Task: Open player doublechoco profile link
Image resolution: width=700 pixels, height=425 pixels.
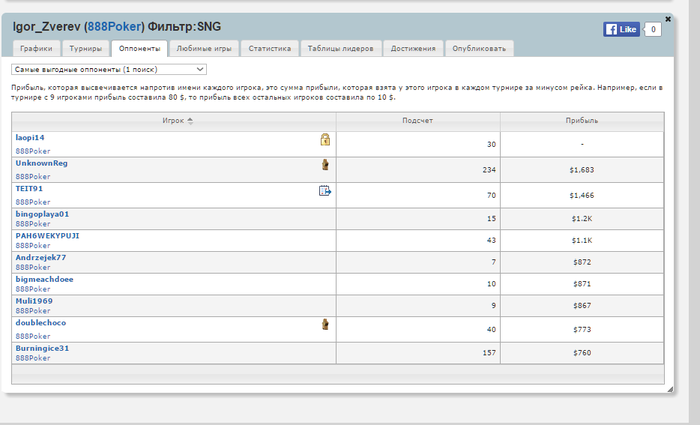Action: click(x=41, y=322)
